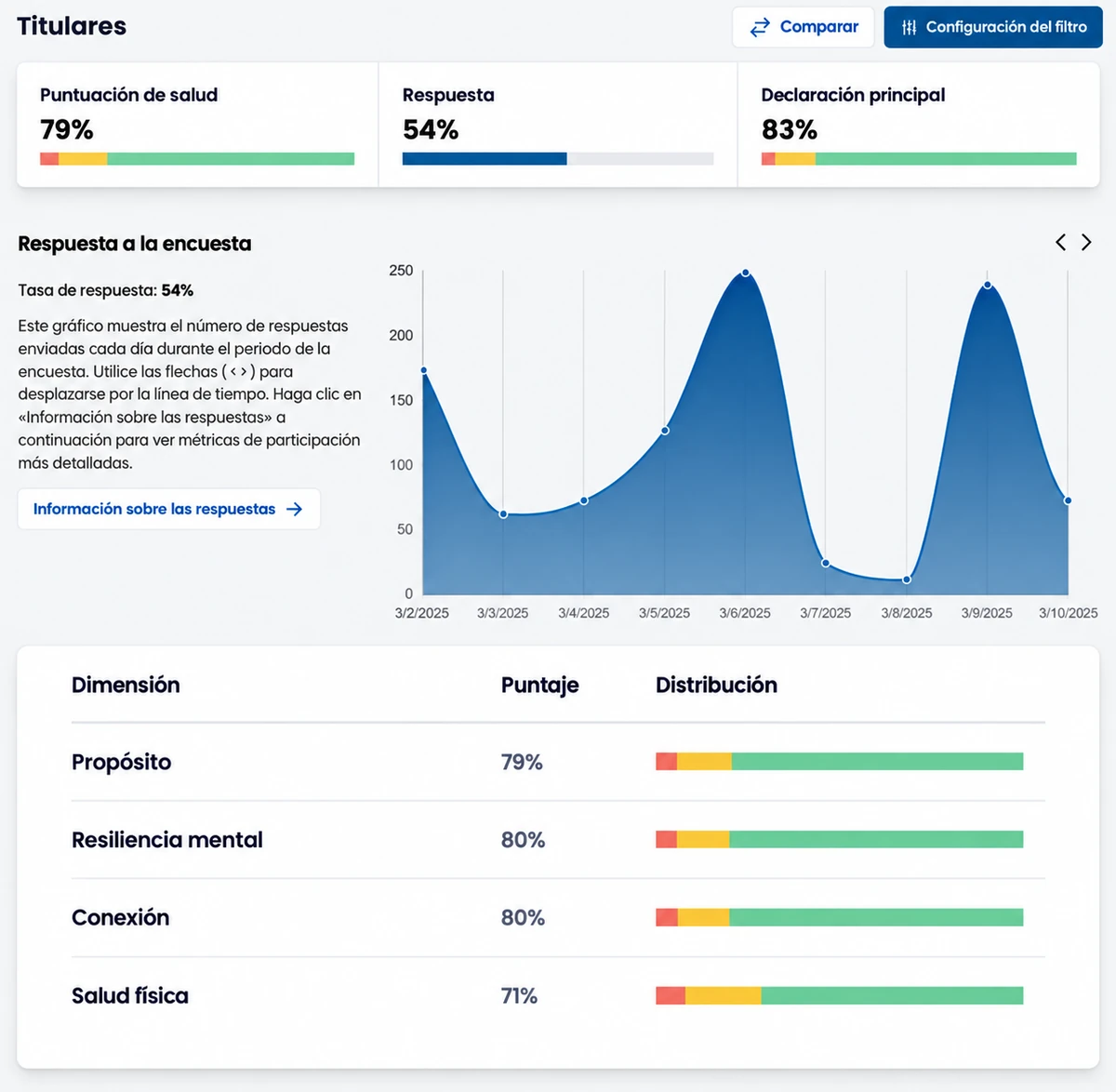This screenshot has width=1116, height=1092.
Task: Click the Tasa de respuesta: 54% text
Action: point(106,290)
